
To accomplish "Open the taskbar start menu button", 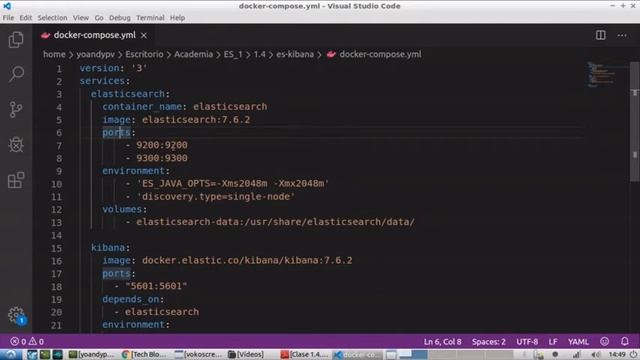I will click(x=11, y=354).
